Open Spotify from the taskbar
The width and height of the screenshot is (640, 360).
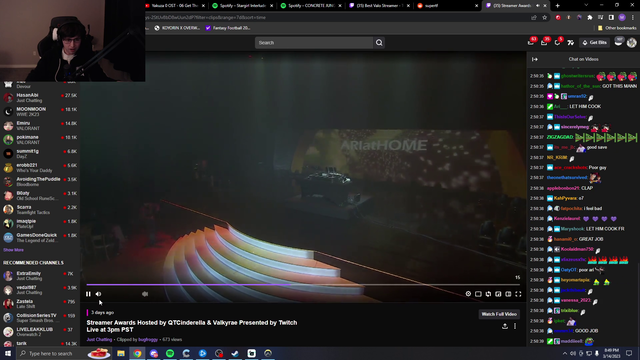[170, 353]
